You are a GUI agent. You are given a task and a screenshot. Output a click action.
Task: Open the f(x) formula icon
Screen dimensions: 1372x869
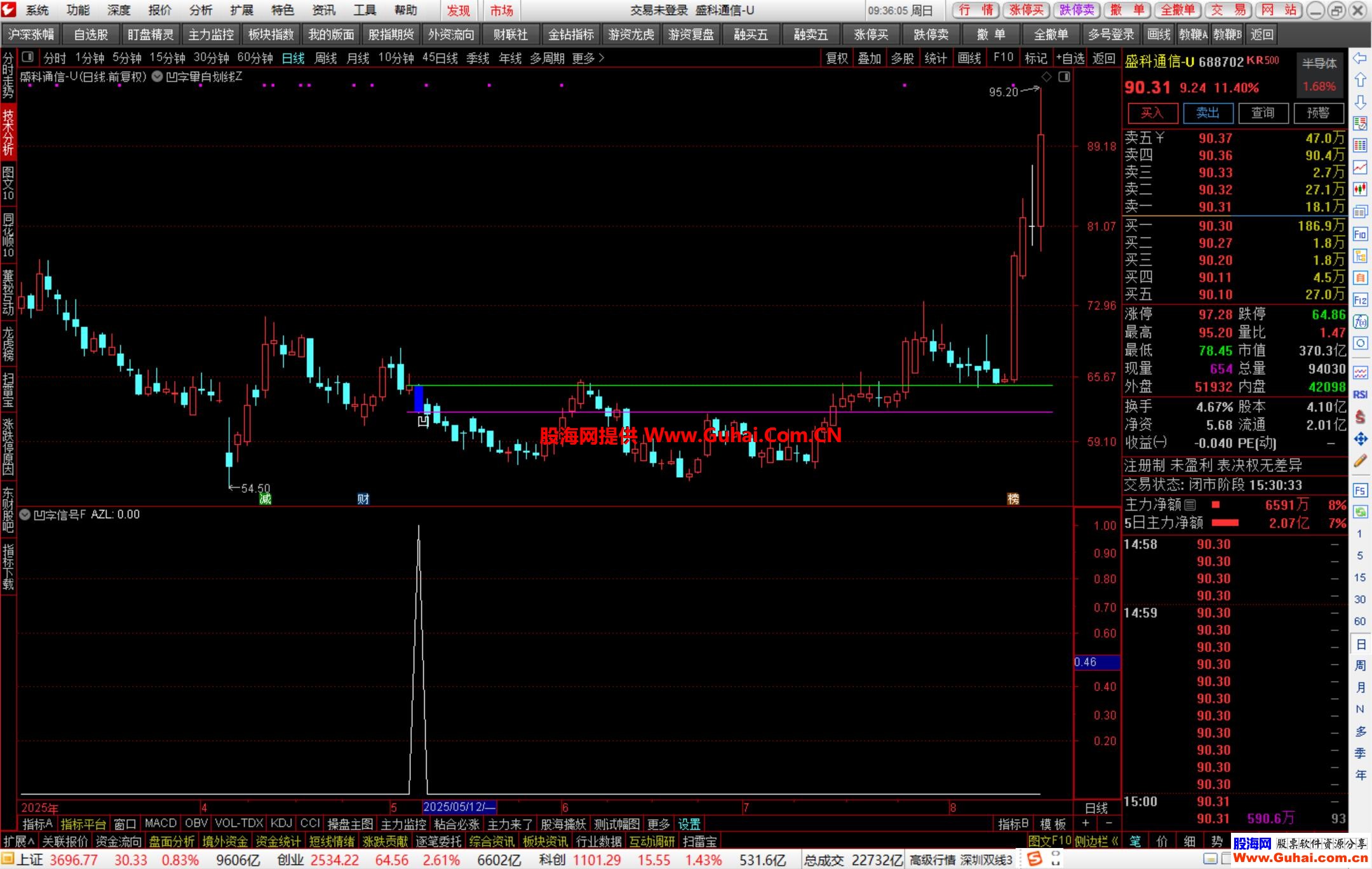tap(1359, 321)
